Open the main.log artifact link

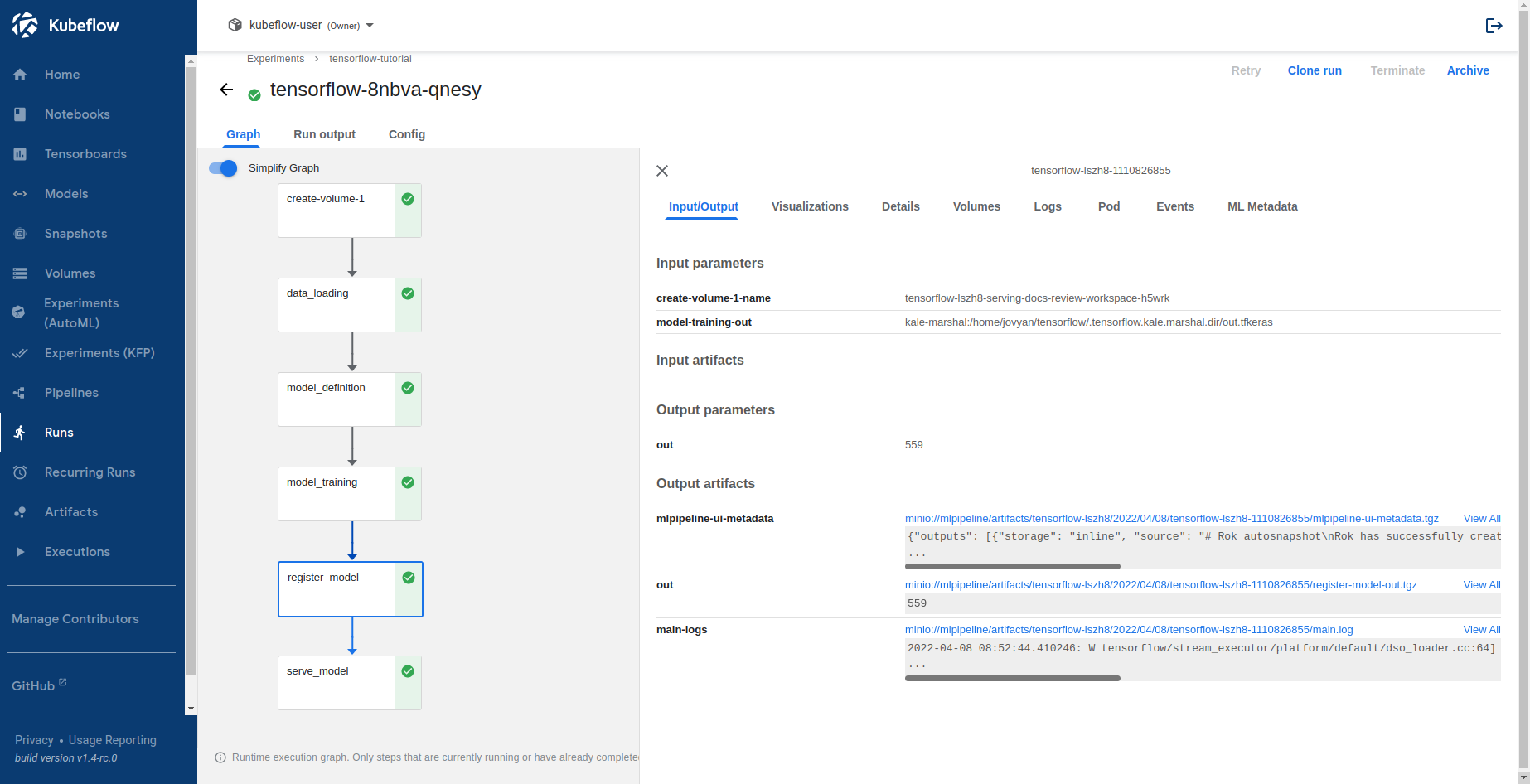click(1129, 630)
